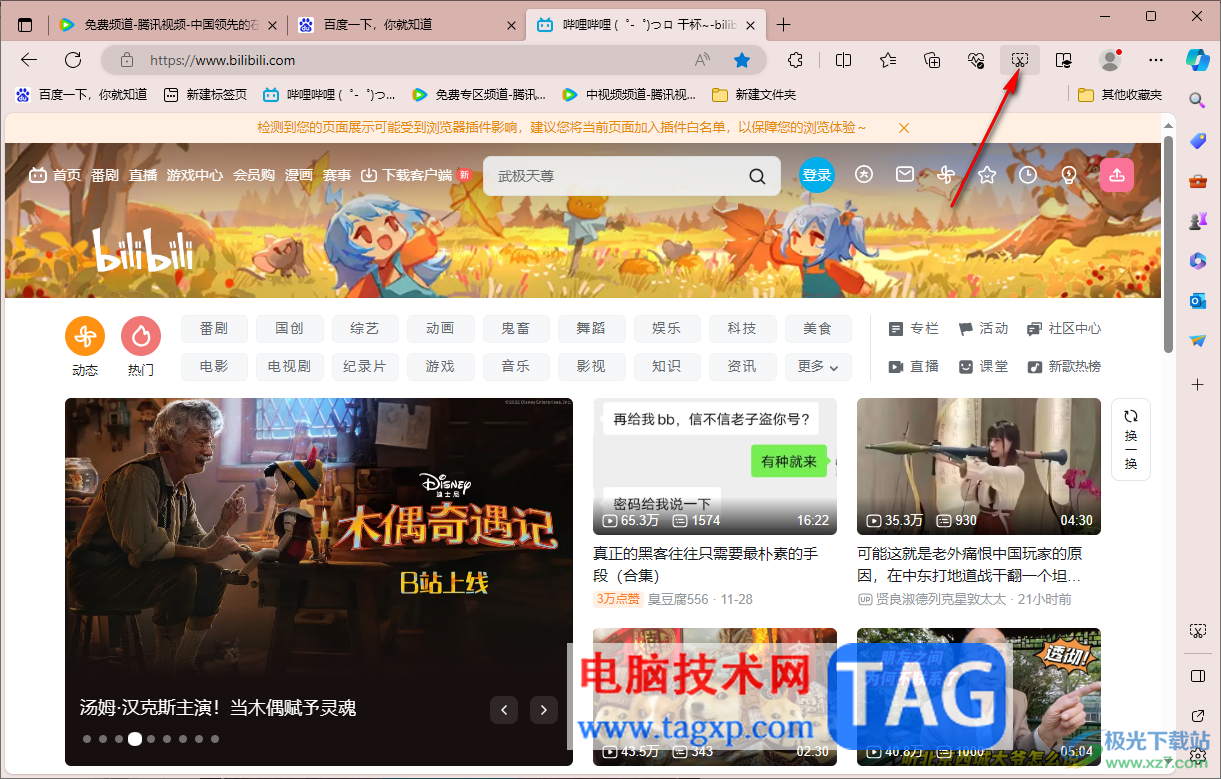Image resolution: width=1221 pixels, height=779 pixels.
Task: Open the messages envelope icon
Action: [905, 175]
